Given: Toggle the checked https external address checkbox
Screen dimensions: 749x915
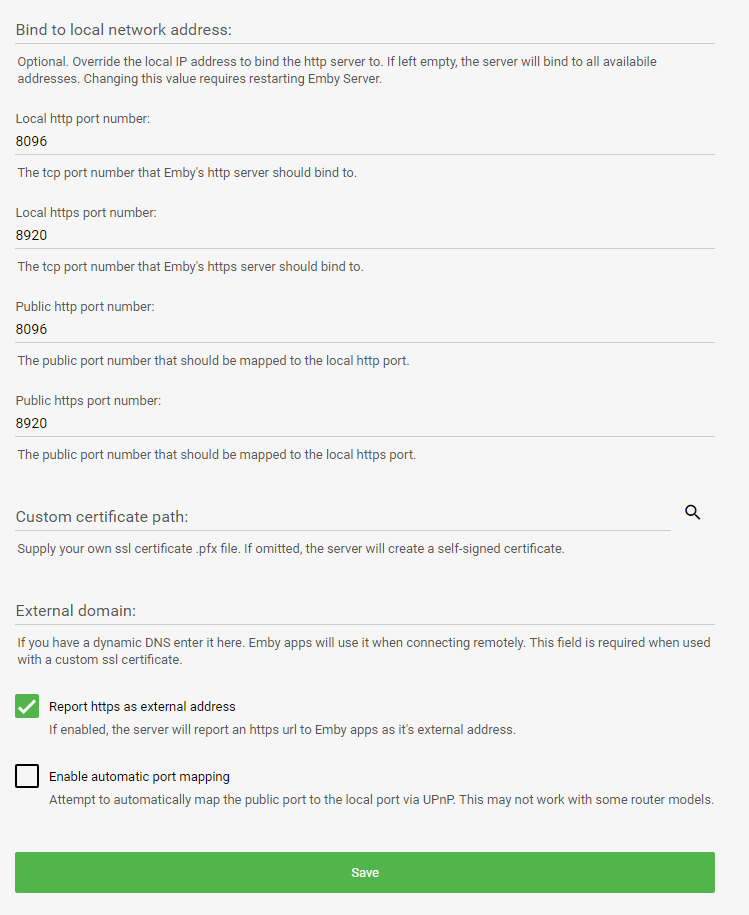Looking at the screenshot, I should (27, 706).
